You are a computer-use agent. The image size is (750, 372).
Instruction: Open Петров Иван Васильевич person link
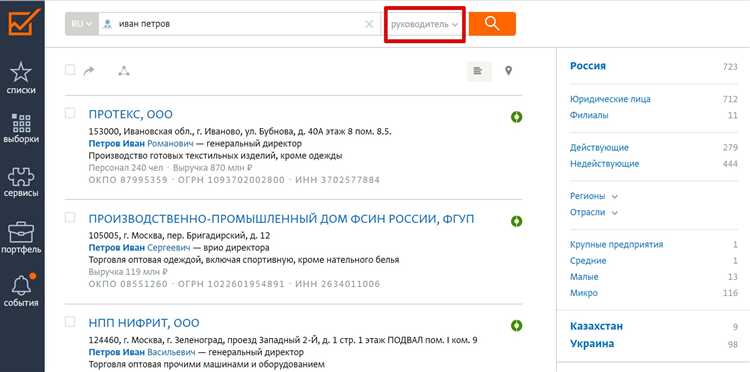[142, 352]
